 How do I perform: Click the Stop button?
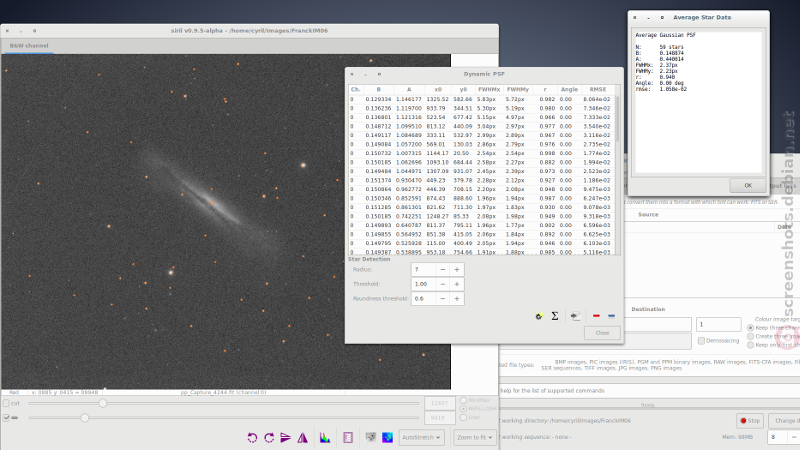tap(750, 420)
